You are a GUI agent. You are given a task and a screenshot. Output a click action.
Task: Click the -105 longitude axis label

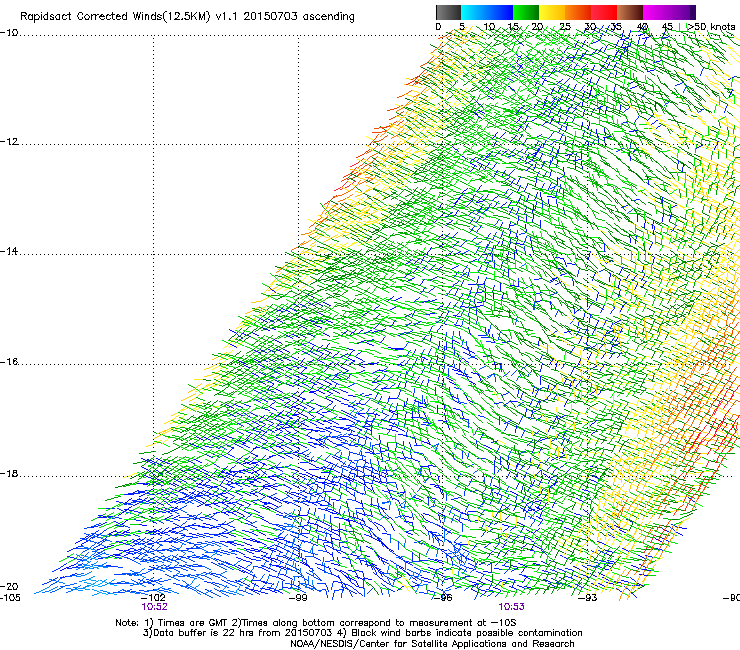coord(10,598)
